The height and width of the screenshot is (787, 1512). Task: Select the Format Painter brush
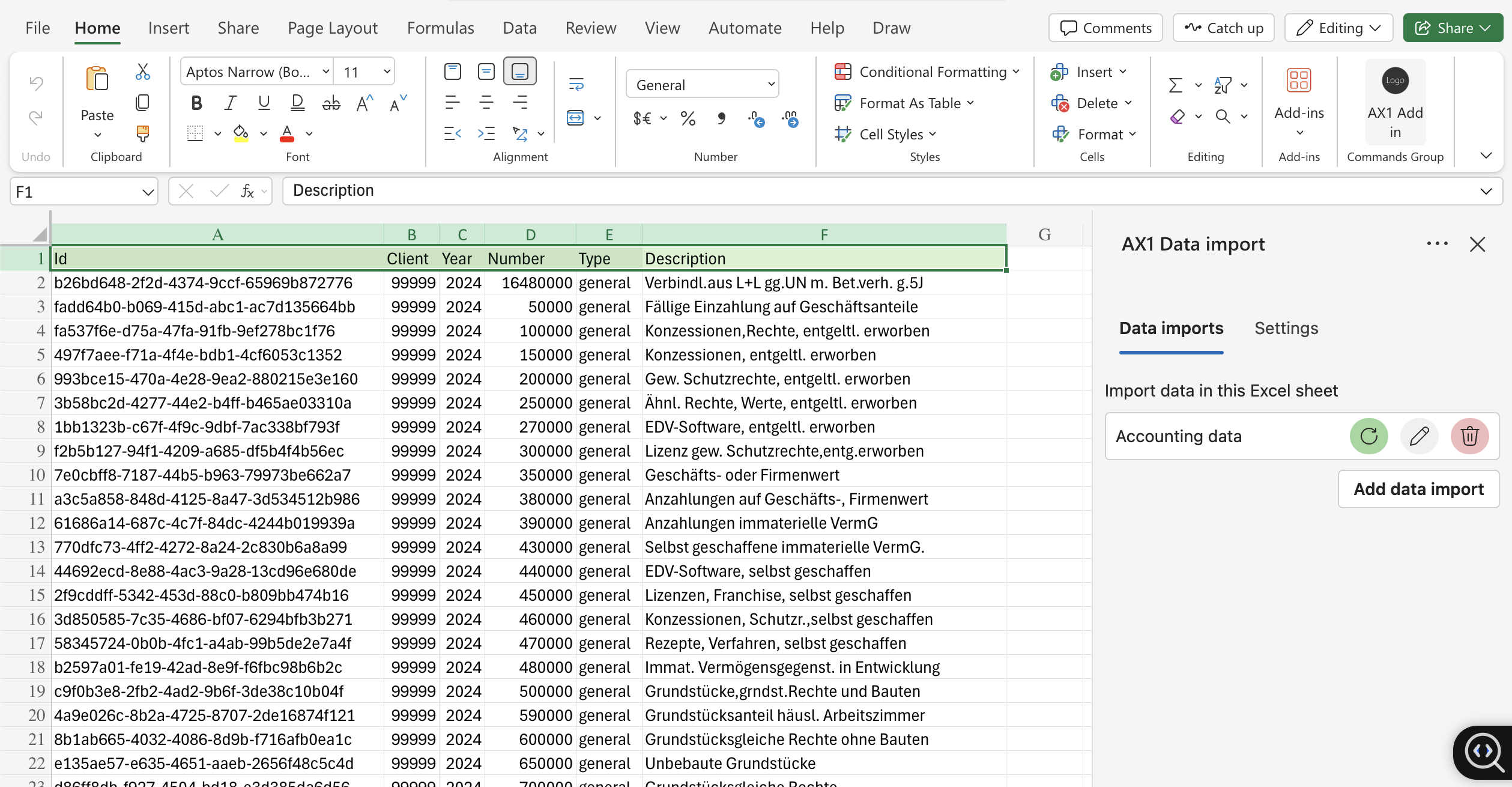click(x=143, y=133)
